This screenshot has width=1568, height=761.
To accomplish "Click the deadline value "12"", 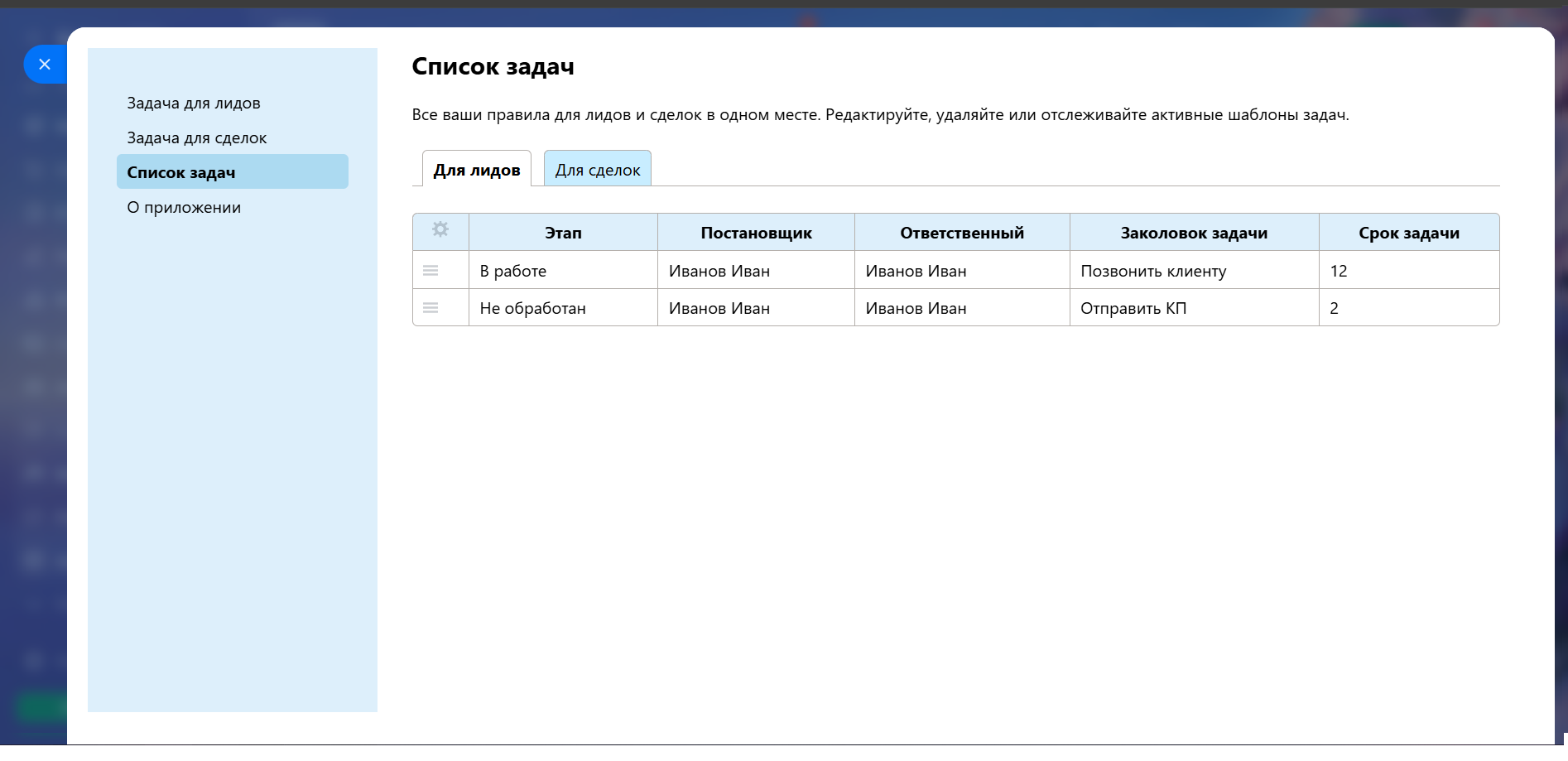I will [x=1339, y=271].
